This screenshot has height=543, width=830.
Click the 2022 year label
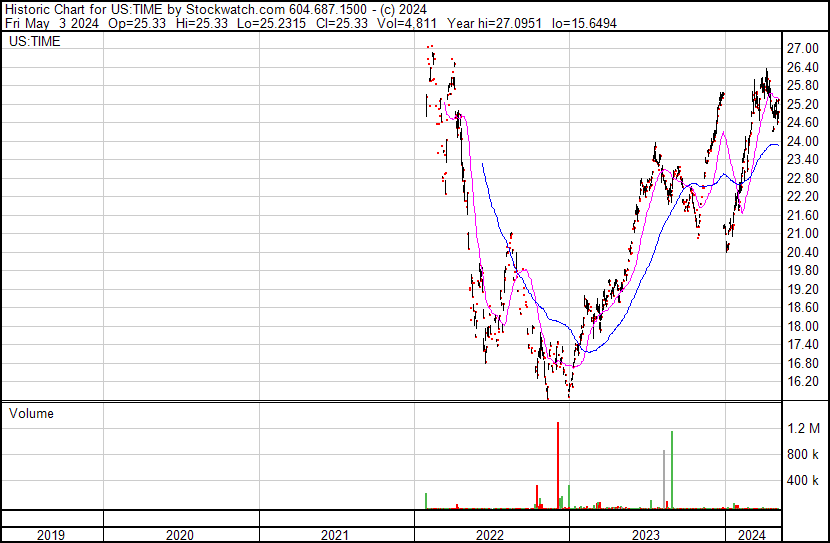491,534
